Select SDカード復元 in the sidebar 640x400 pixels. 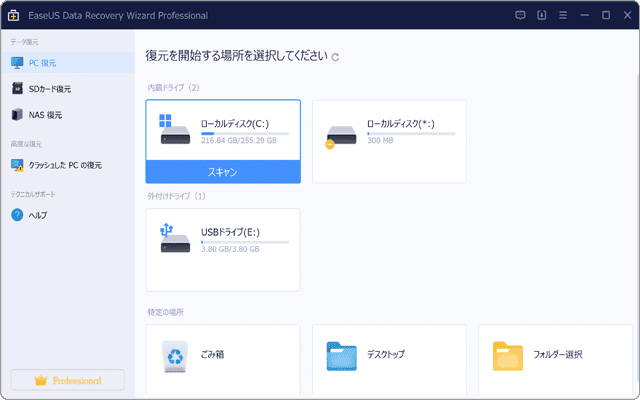(68, 89)
